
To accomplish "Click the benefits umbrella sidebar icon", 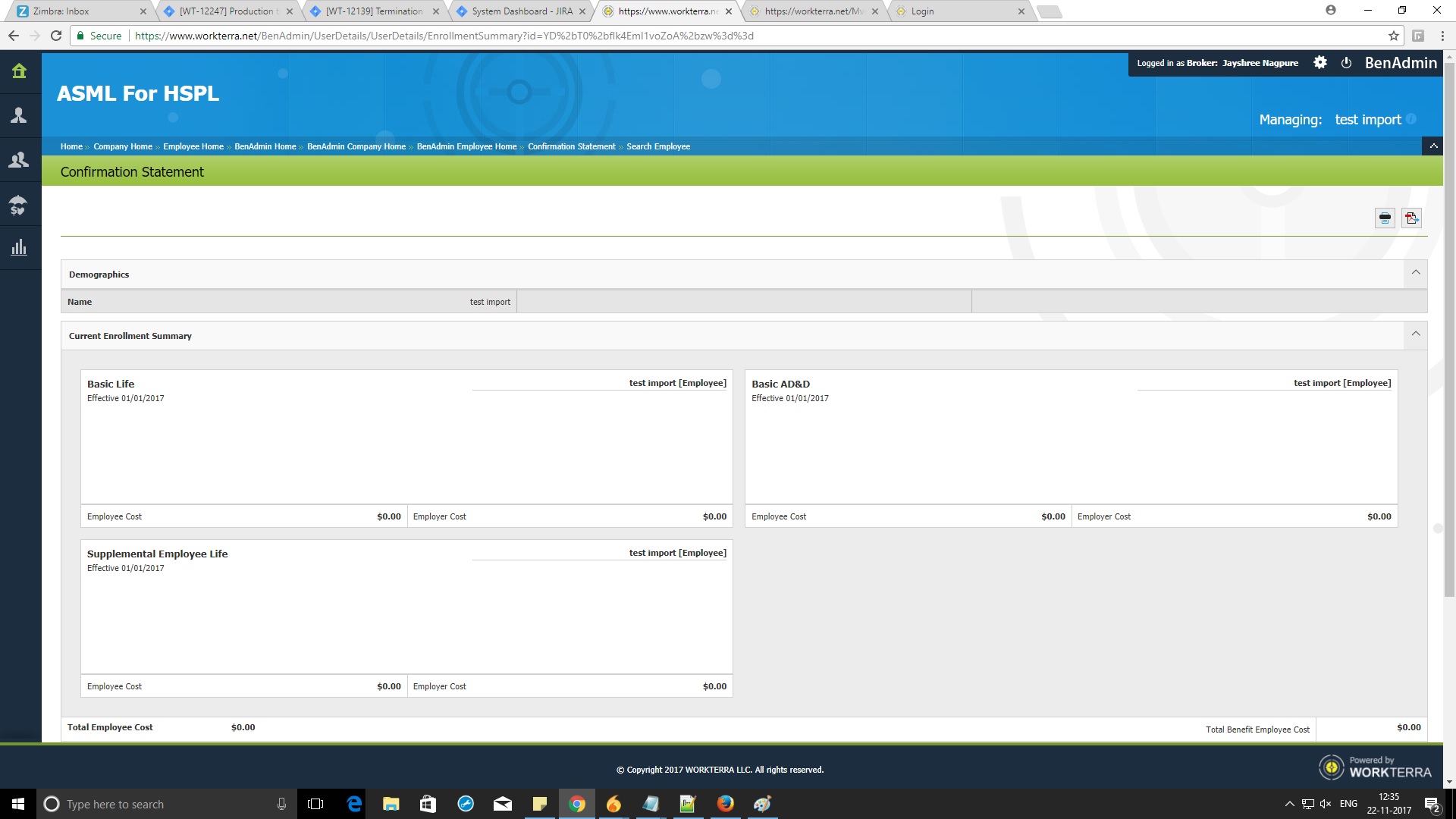I will [19, 205].
